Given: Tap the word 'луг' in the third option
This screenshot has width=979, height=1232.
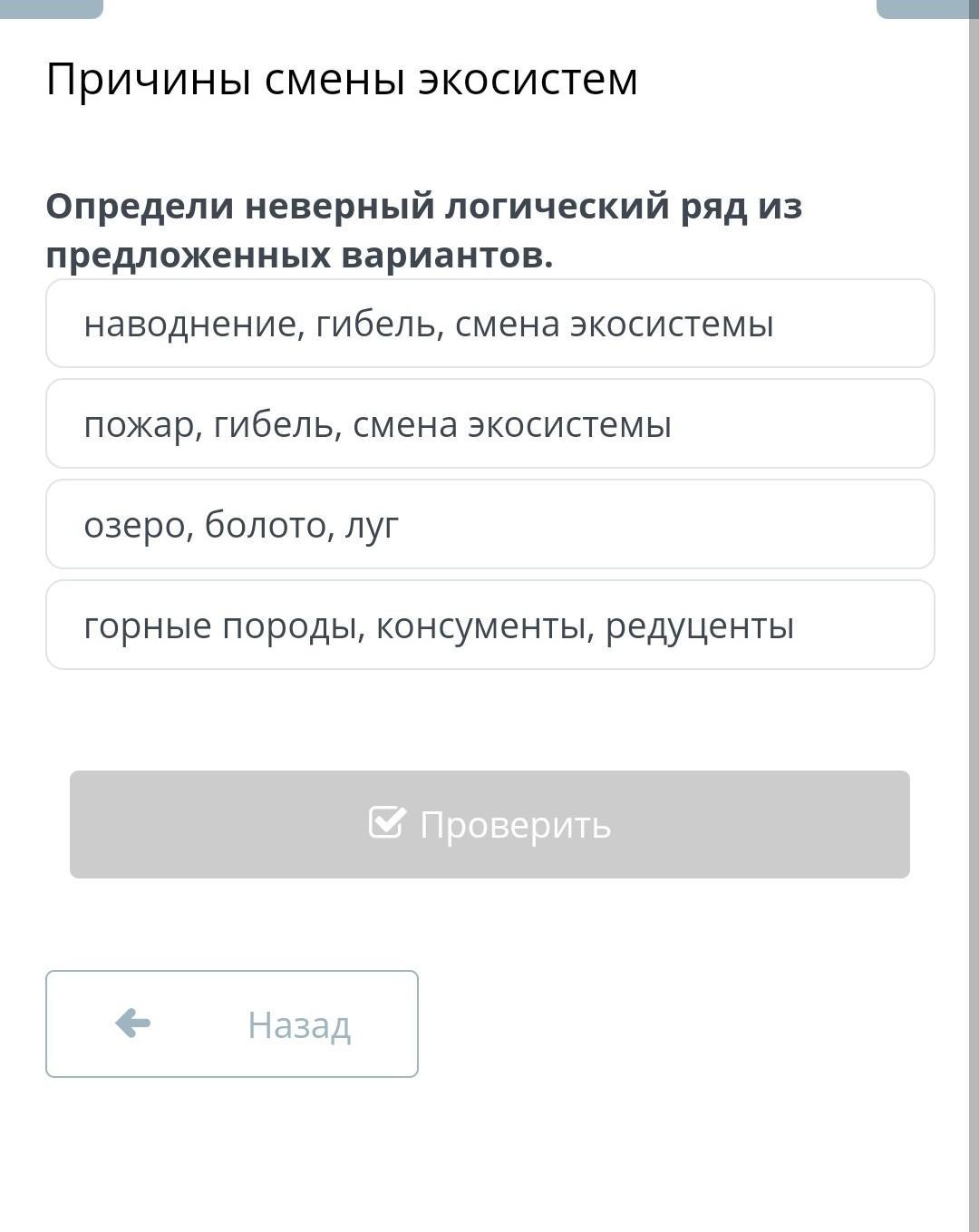Looking at the screenshot, I should pos(372,526).
